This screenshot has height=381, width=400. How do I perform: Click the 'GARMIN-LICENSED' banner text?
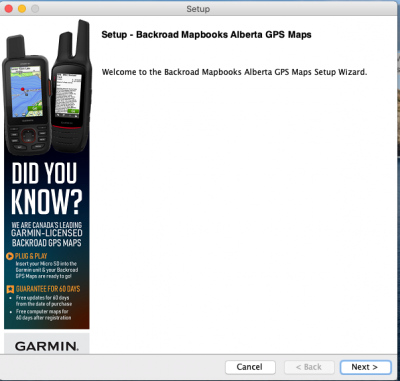47,233
